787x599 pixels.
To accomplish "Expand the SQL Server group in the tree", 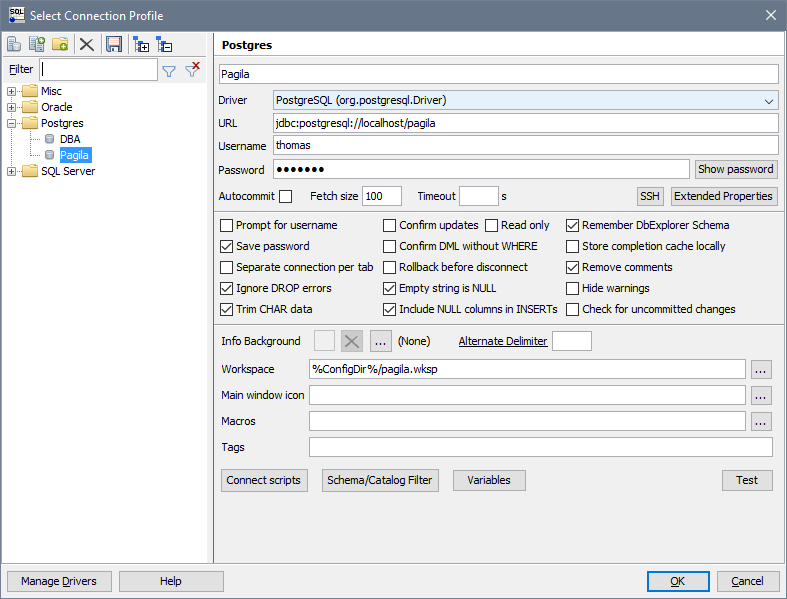I will pos(12,171).
